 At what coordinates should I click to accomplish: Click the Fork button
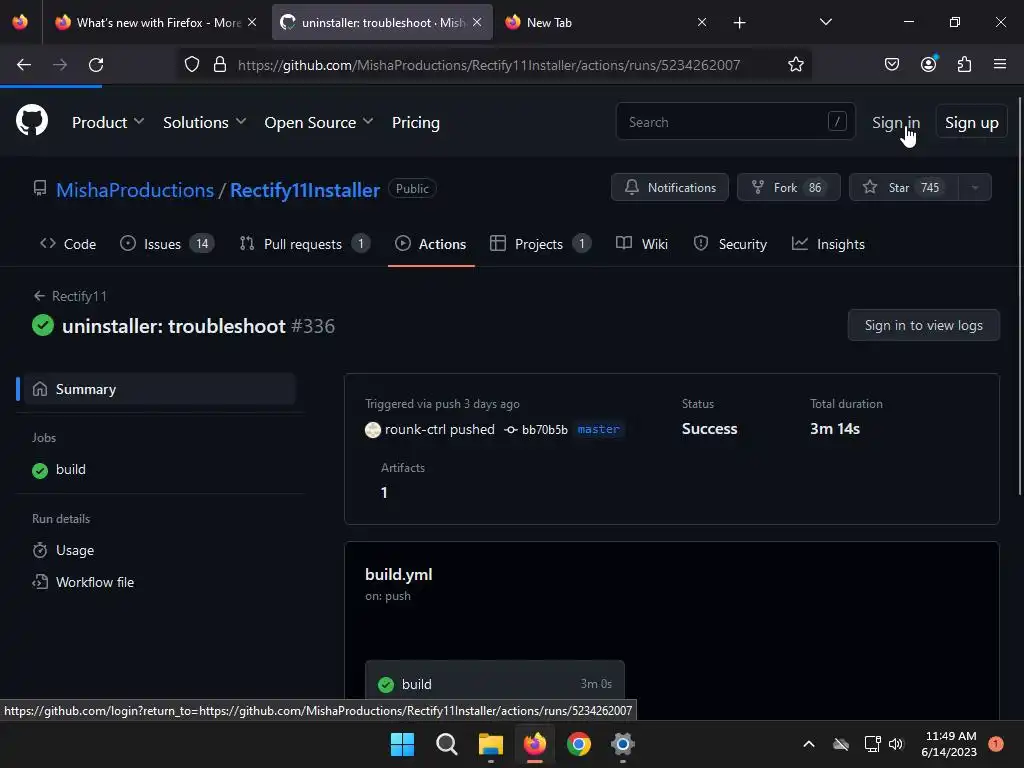coord(788,187)
